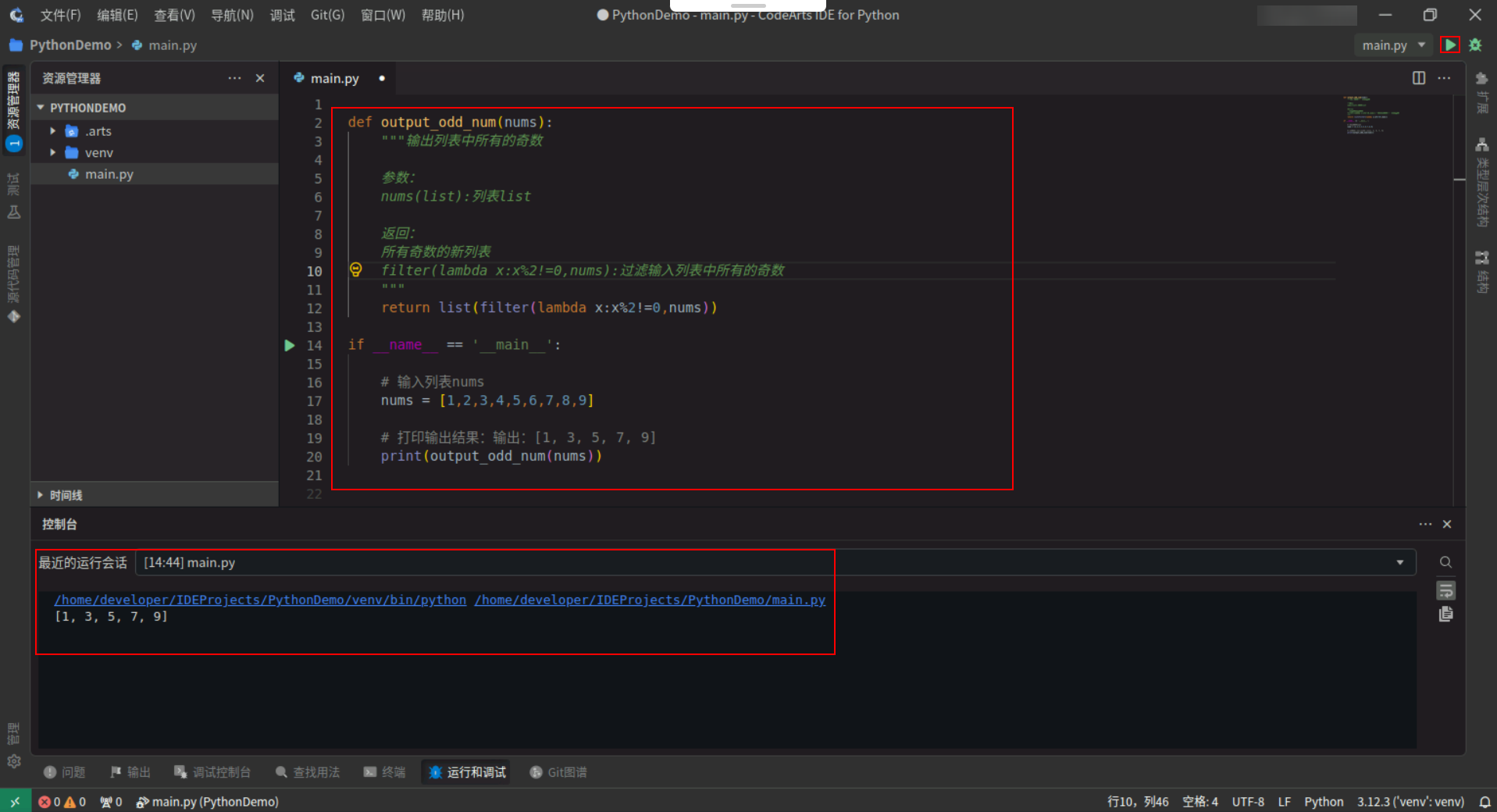The image size is (1497, 812).
Task: Open the venv/bin/python path link
Action: pyautogui.click(x=260, y=600)
